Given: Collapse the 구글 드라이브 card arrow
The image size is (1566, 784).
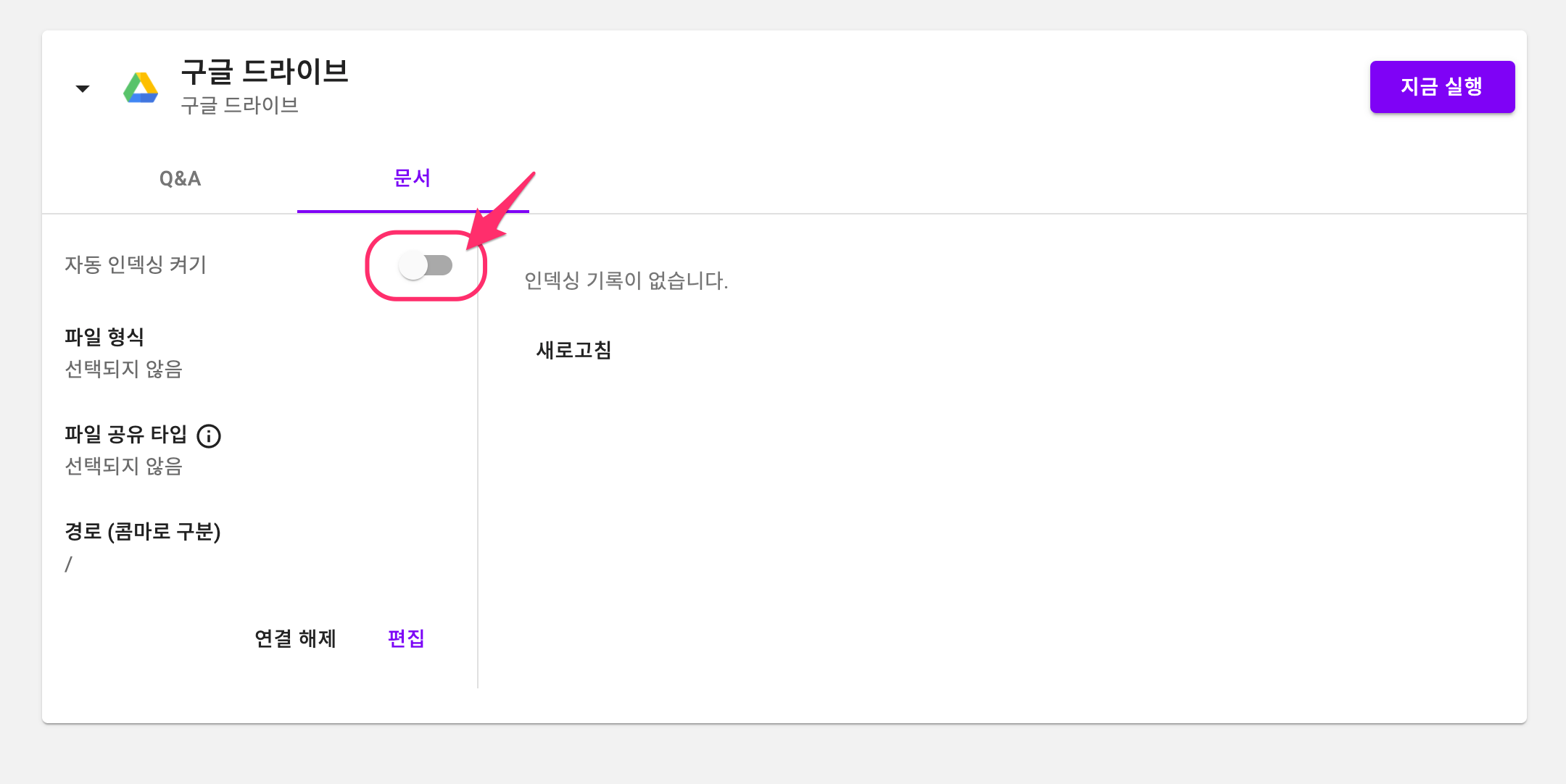Looking at the screenshot, I should [x=83, y=88].
